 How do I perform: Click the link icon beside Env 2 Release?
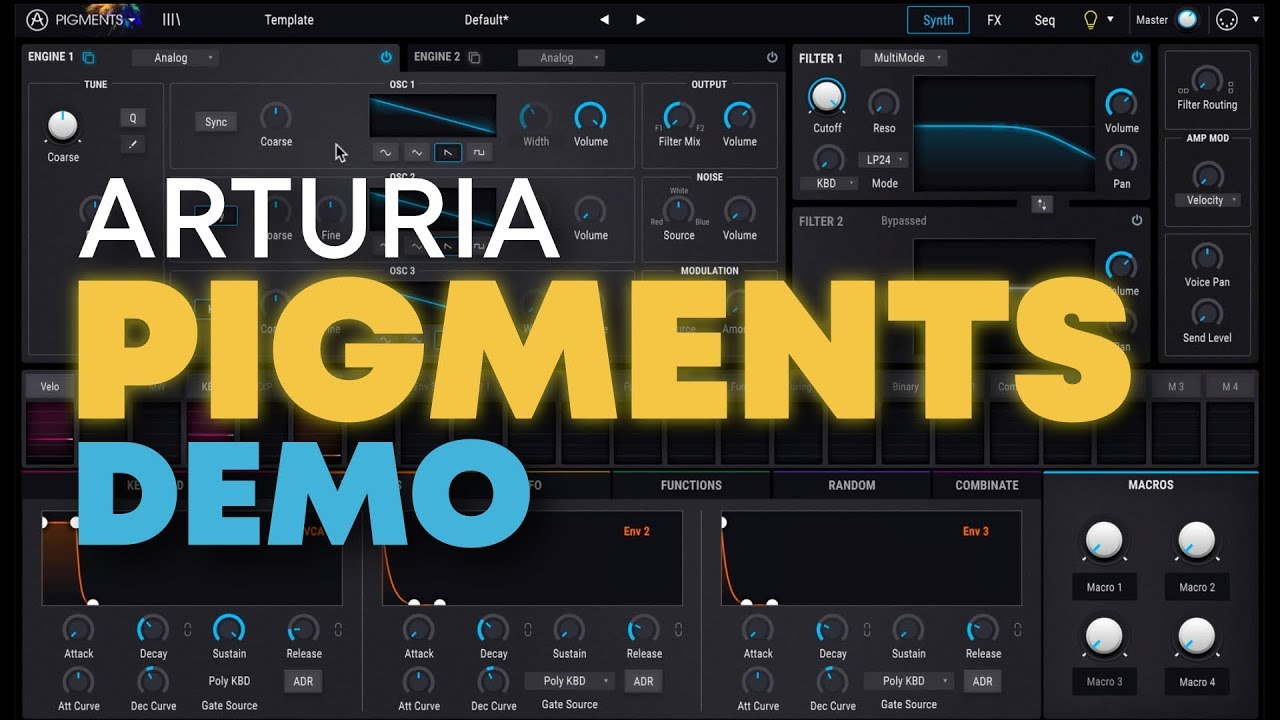(x=678, y=630)
